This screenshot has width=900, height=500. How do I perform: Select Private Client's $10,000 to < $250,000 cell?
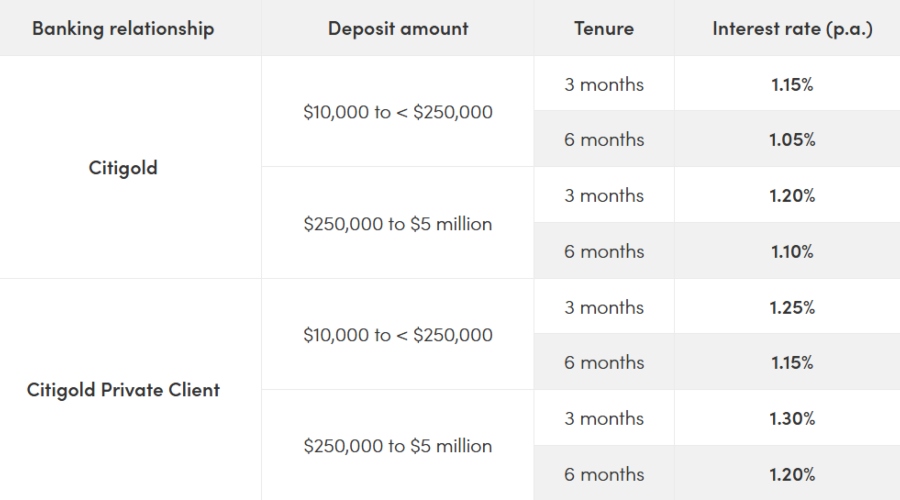point(398,335)
